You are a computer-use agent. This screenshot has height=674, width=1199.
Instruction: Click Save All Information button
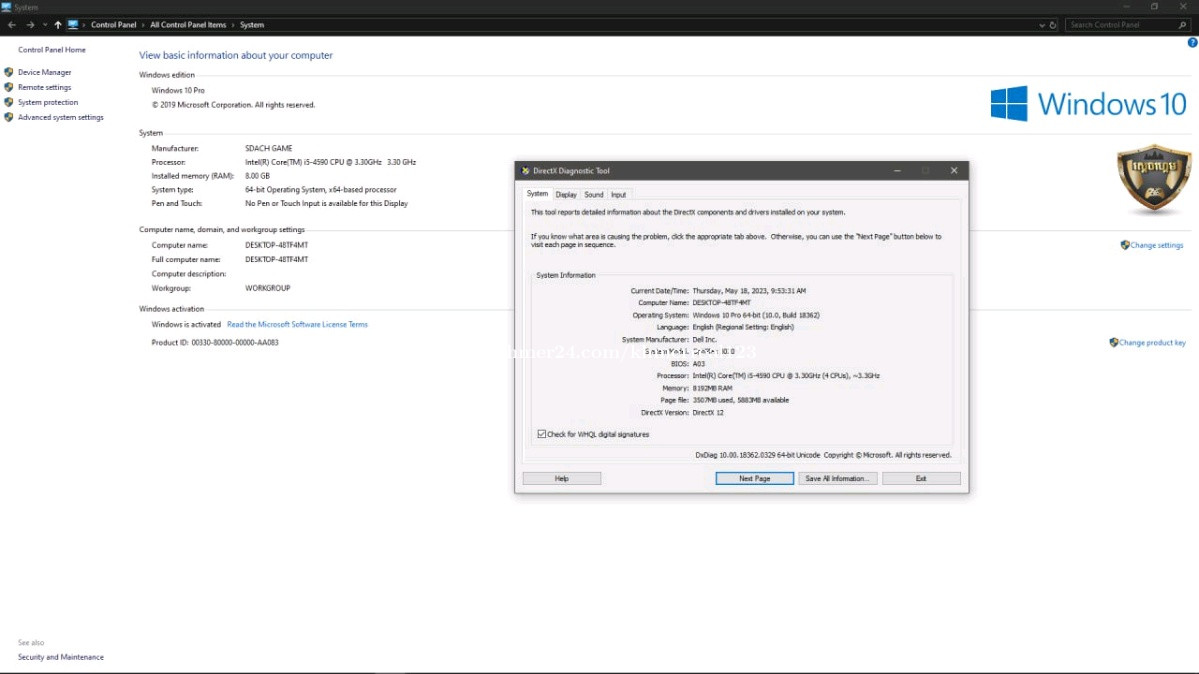(x=837, y=478)
